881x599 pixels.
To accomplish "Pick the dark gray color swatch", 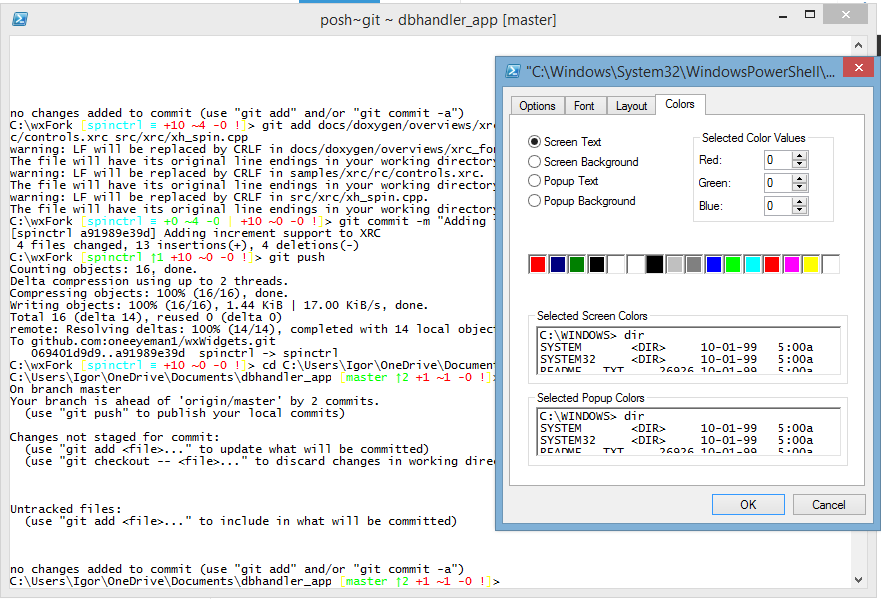I will (694, 264).
